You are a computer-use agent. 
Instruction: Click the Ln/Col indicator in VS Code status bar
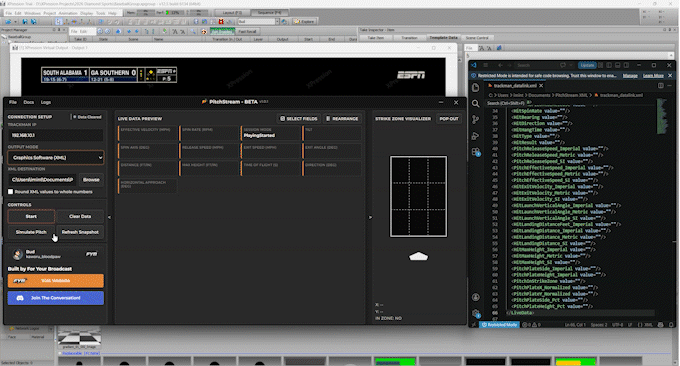(x=574, y=324)
